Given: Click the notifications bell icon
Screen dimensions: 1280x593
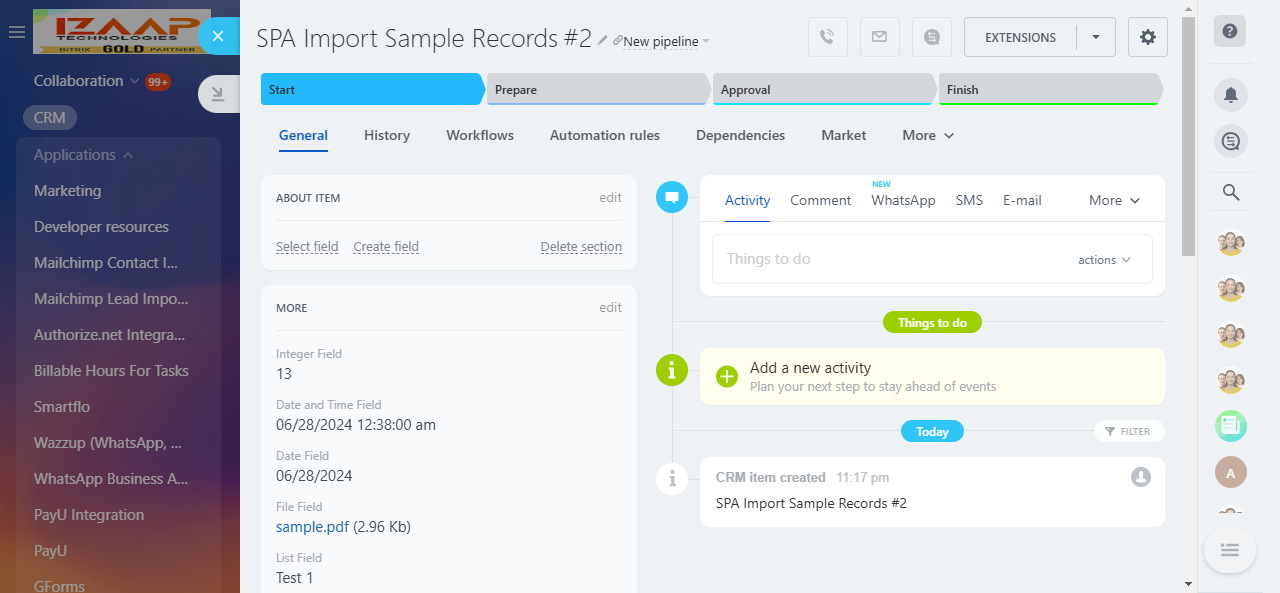Looking at the screenshot, I should click(1230, 95).
